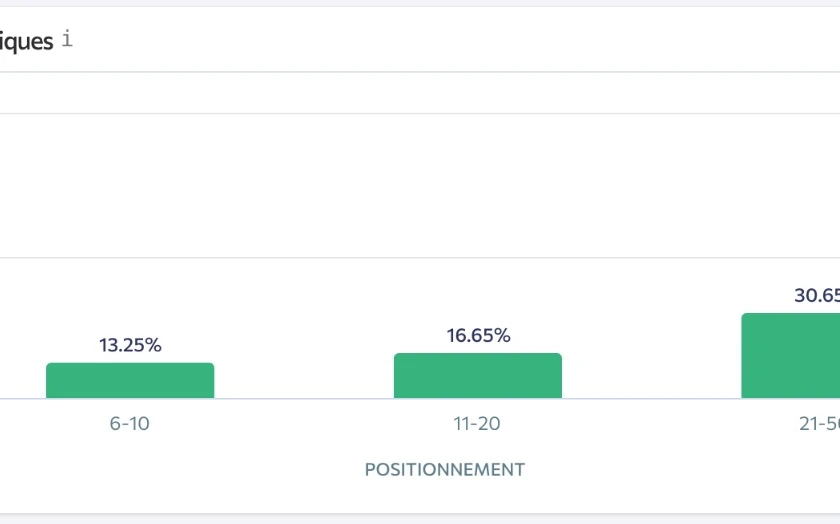Screen dimensions: 840x524
Task: Click the top gridline below the card header
Action: [300, 113]
